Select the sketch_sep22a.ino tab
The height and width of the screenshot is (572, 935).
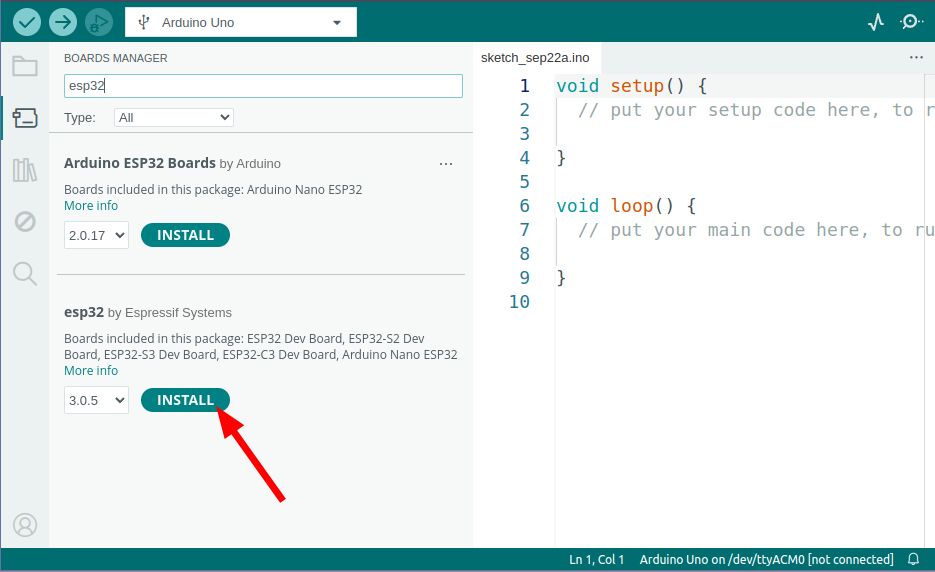535,58
